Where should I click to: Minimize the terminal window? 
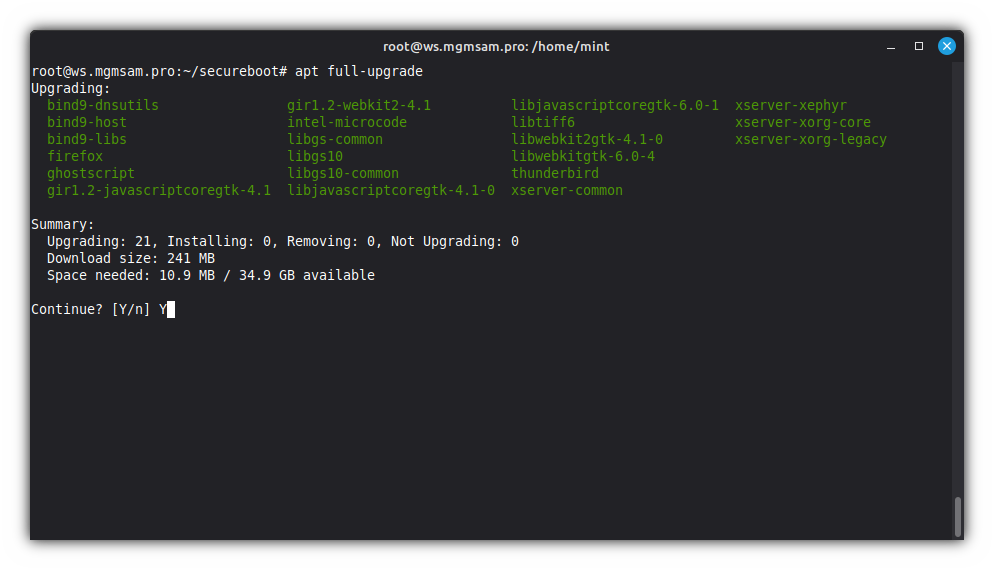pyautogui.click(x=890, y=46)
